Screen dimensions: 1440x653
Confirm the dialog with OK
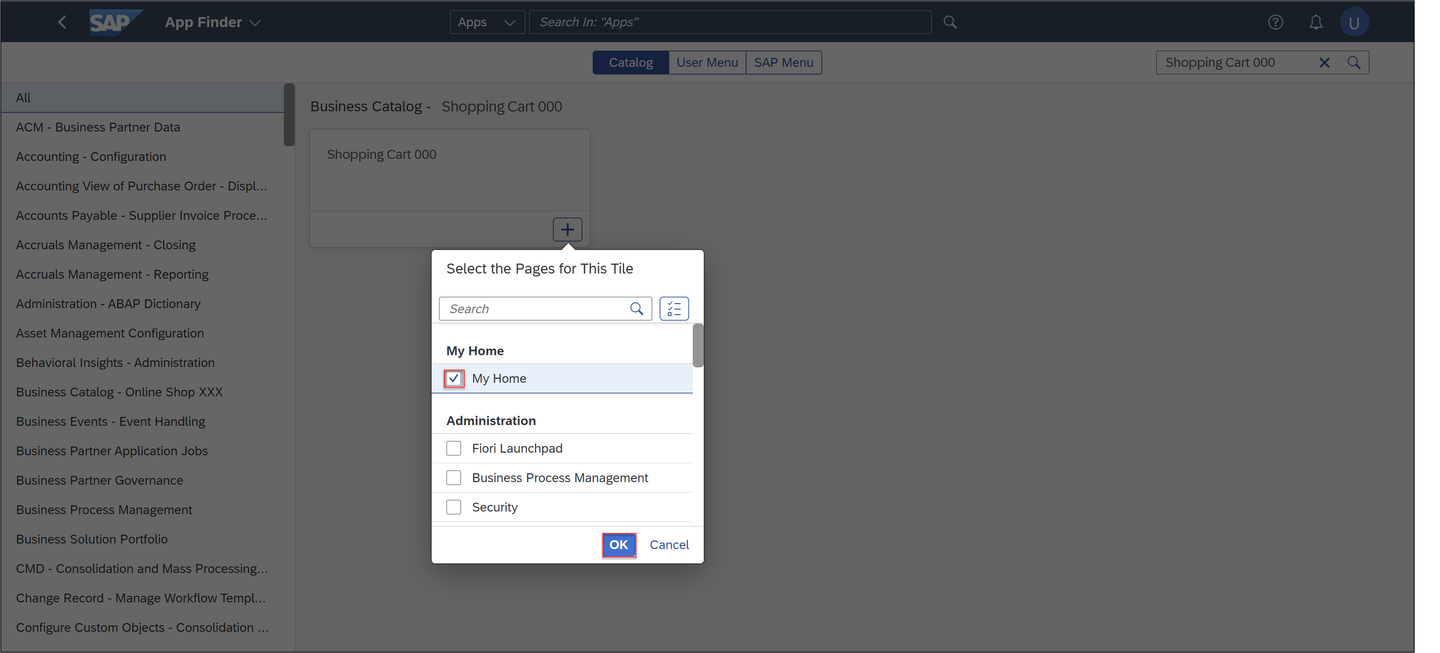click(x=619, y=545)
